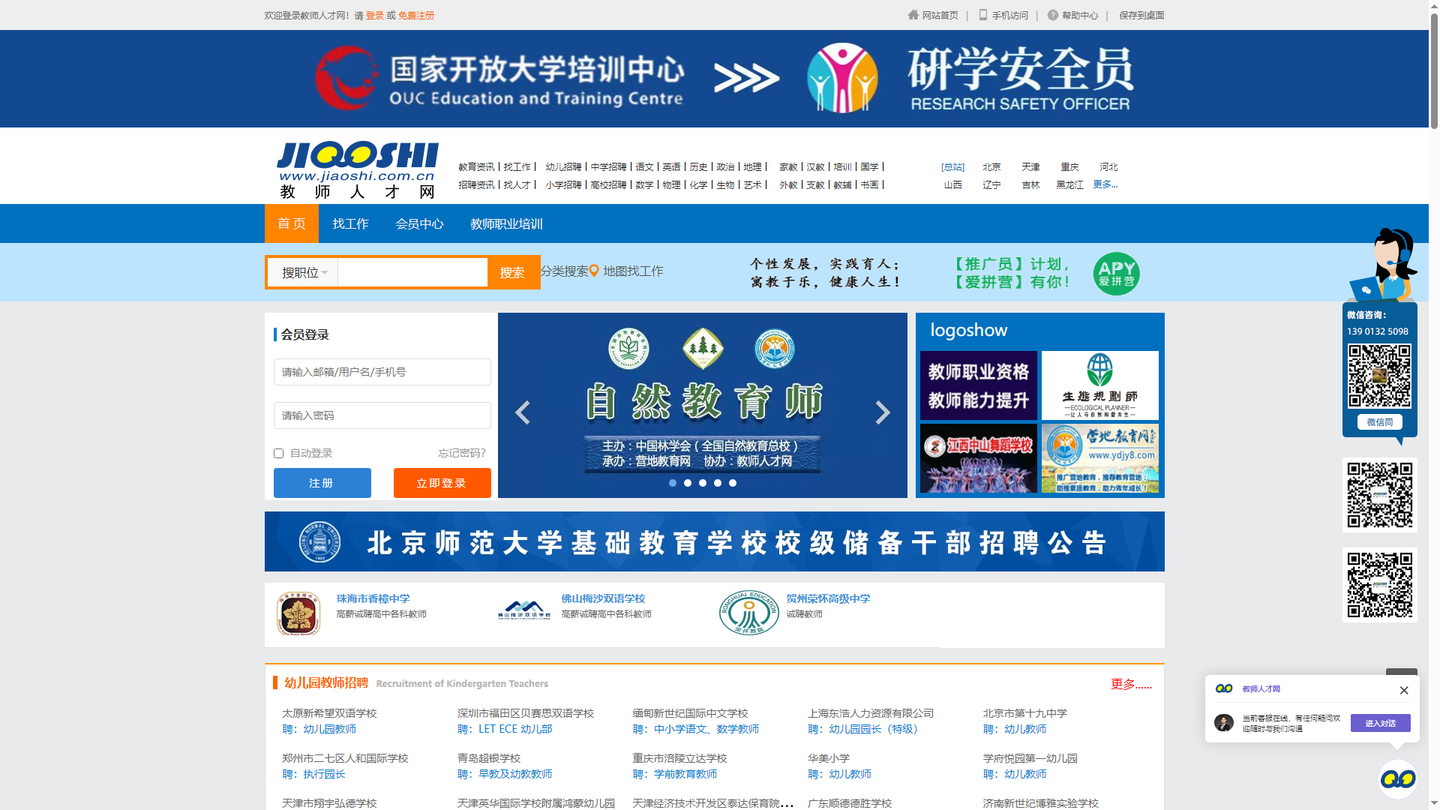Open the 上海东浩人力资源有限公司 listing
Image resolution: width=1440 pixels, height=810 pixels.
point(871,713)
